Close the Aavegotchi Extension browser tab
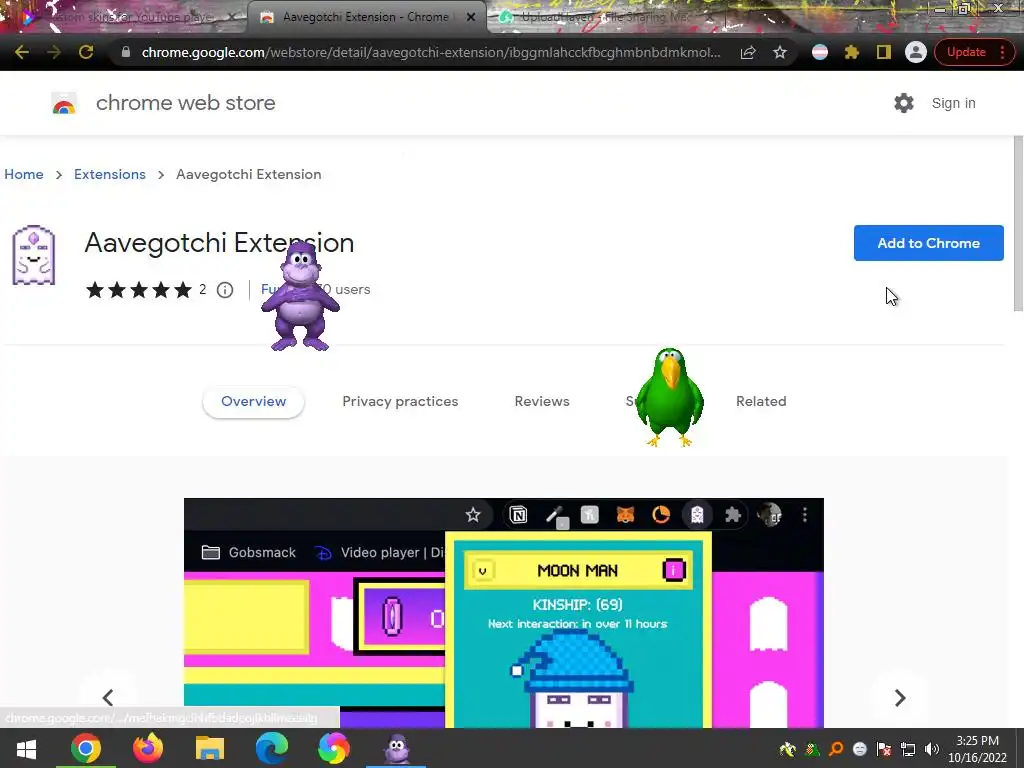 click(471, 17)
